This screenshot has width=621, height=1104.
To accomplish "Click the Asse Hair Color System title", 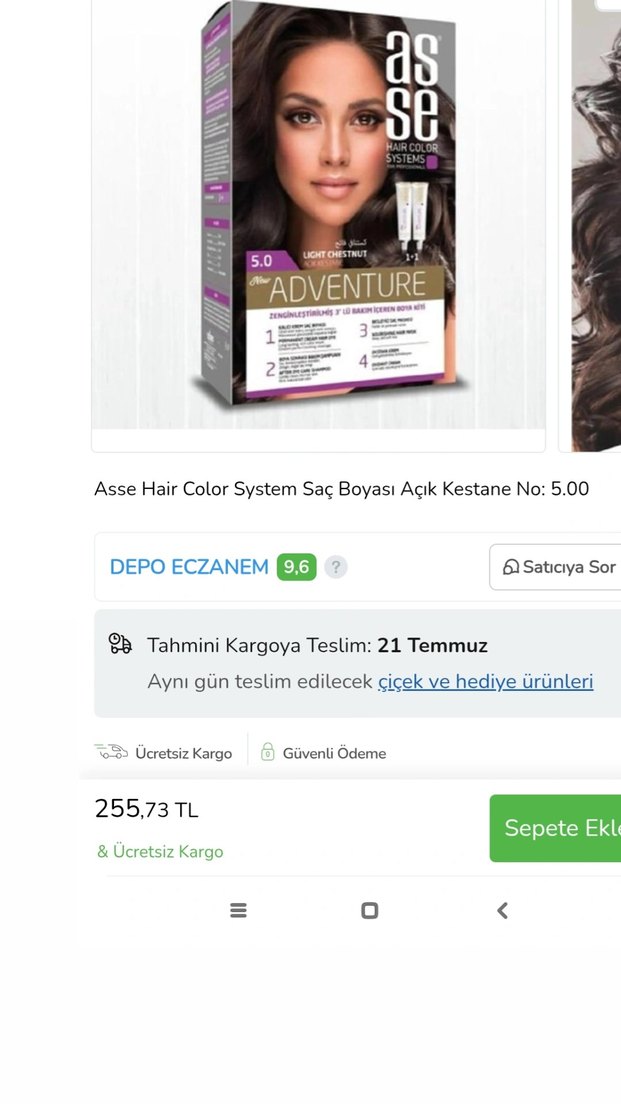I will (x=341, y=489).
